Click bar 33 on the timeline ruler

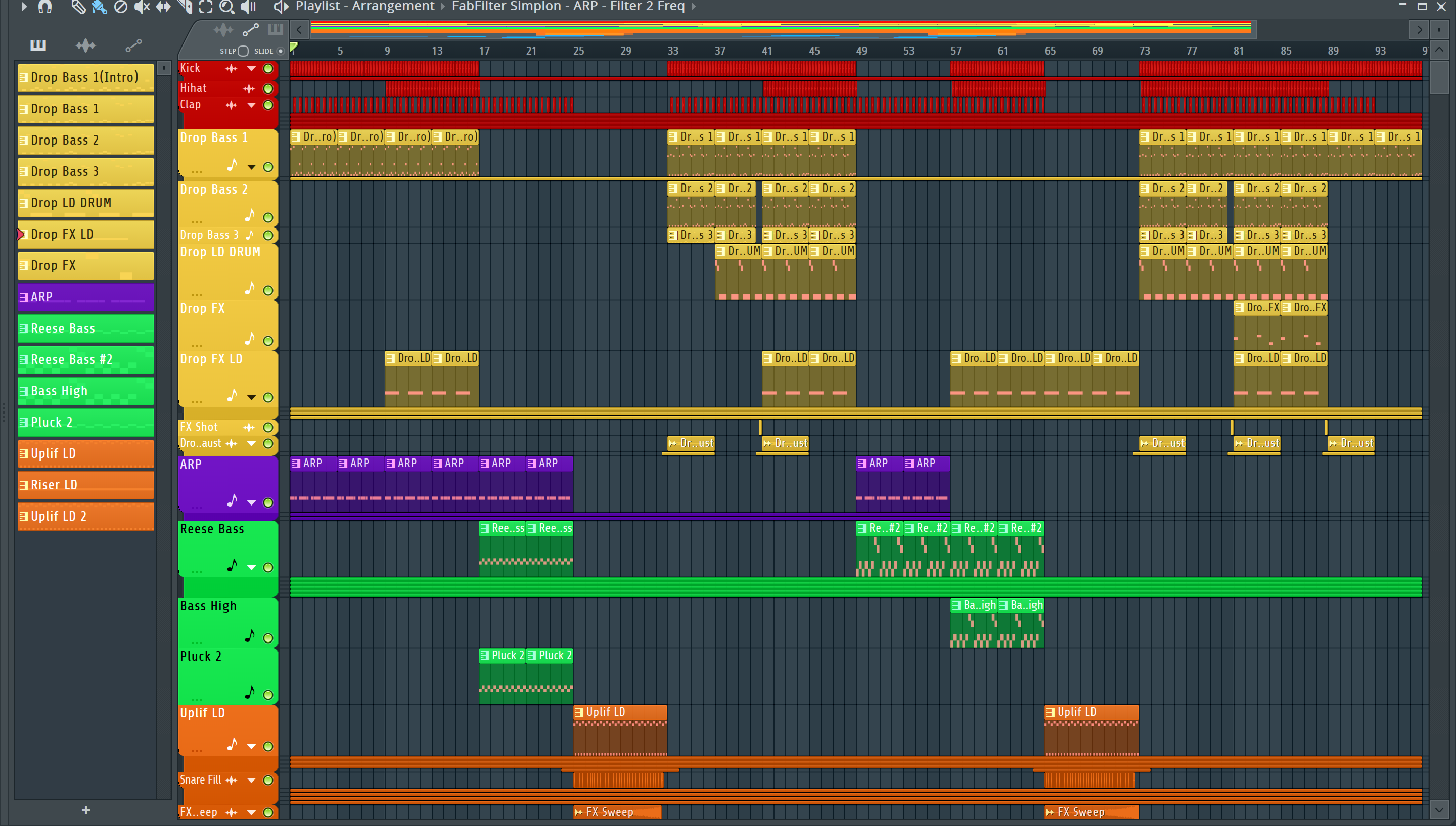(673, 51)
